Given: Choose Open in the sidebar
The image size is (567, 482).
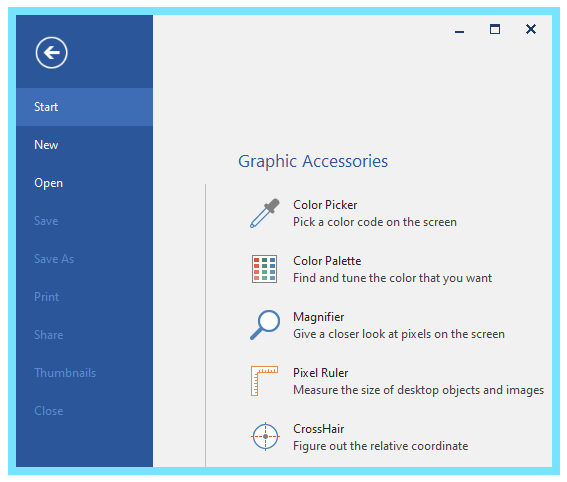Looking at the screenshot, I should [x=85, y=183].
